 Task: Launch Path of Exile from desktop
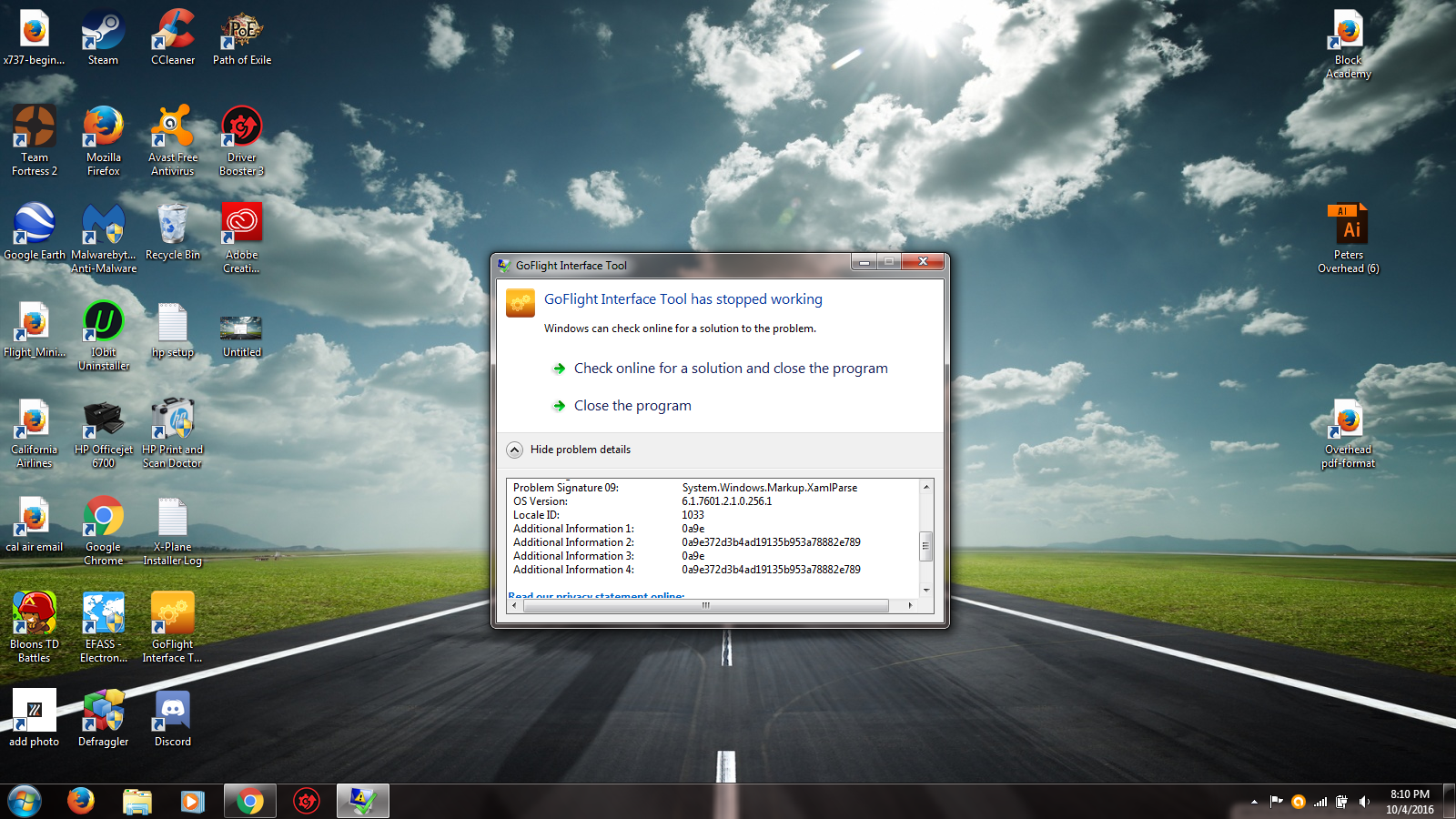click(242, 36)
